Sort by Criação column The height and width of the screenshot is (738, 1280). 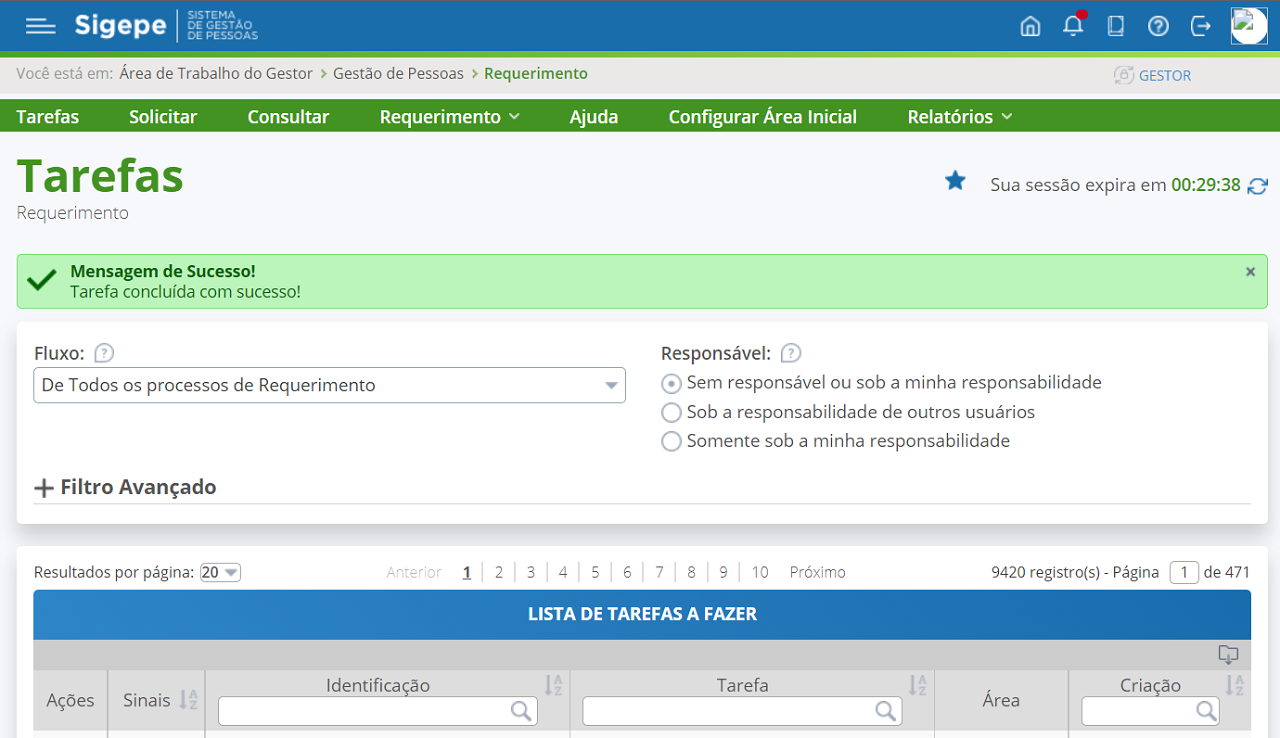coord(1234,685)
